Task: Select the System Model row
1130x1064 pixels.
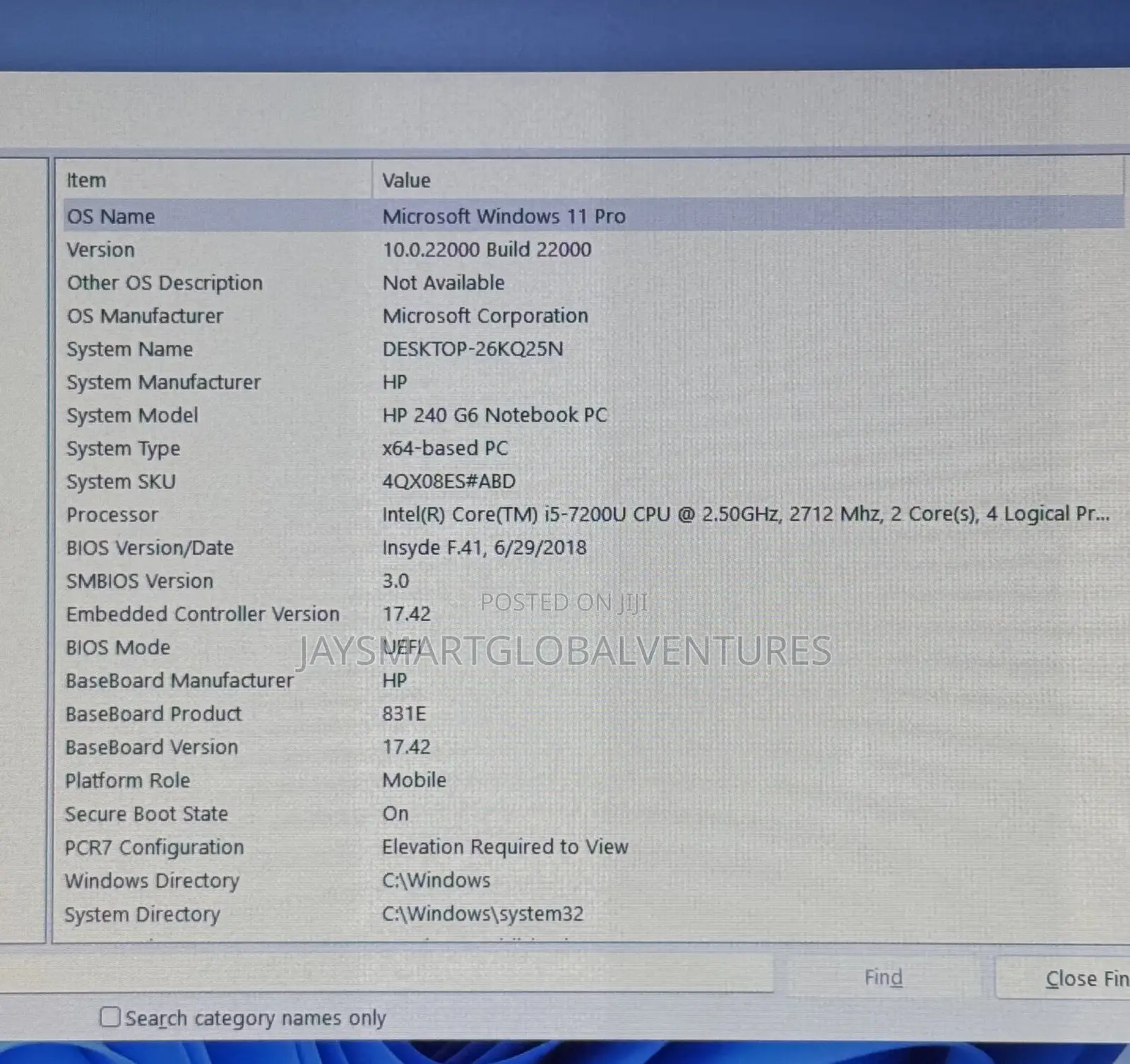Action: pyautogui.click(x=593, y=415)
